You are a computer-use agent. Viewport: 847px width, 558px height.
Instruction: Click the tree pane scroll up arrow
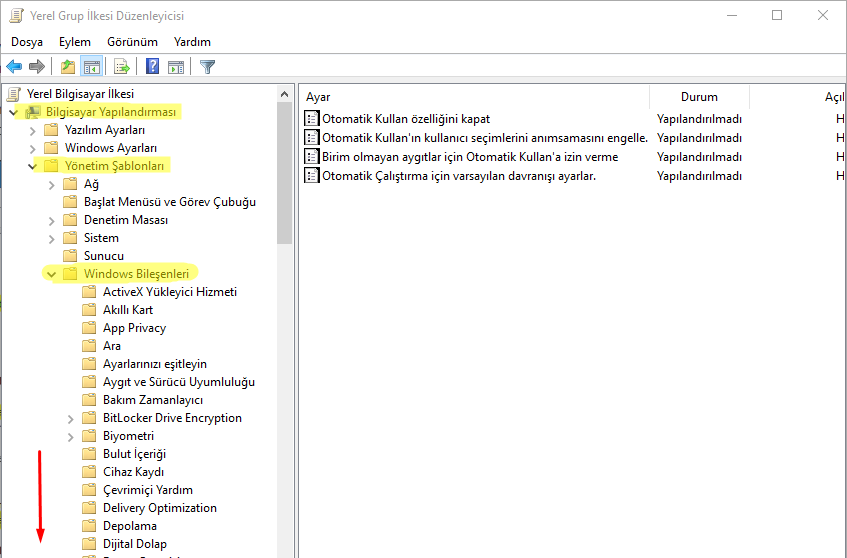285,94
